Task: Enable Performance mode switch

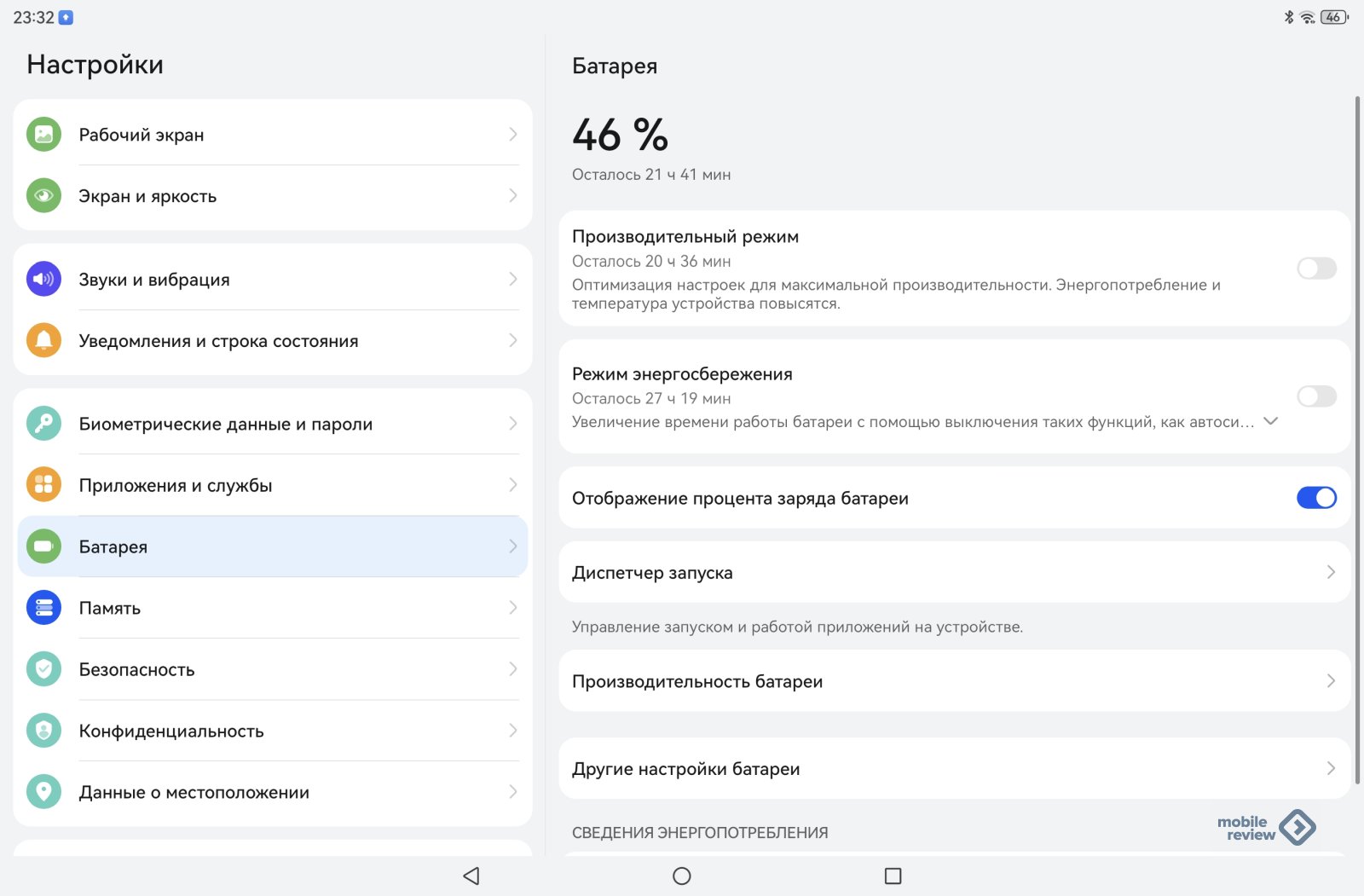Action: click(x=1316, y=269)
